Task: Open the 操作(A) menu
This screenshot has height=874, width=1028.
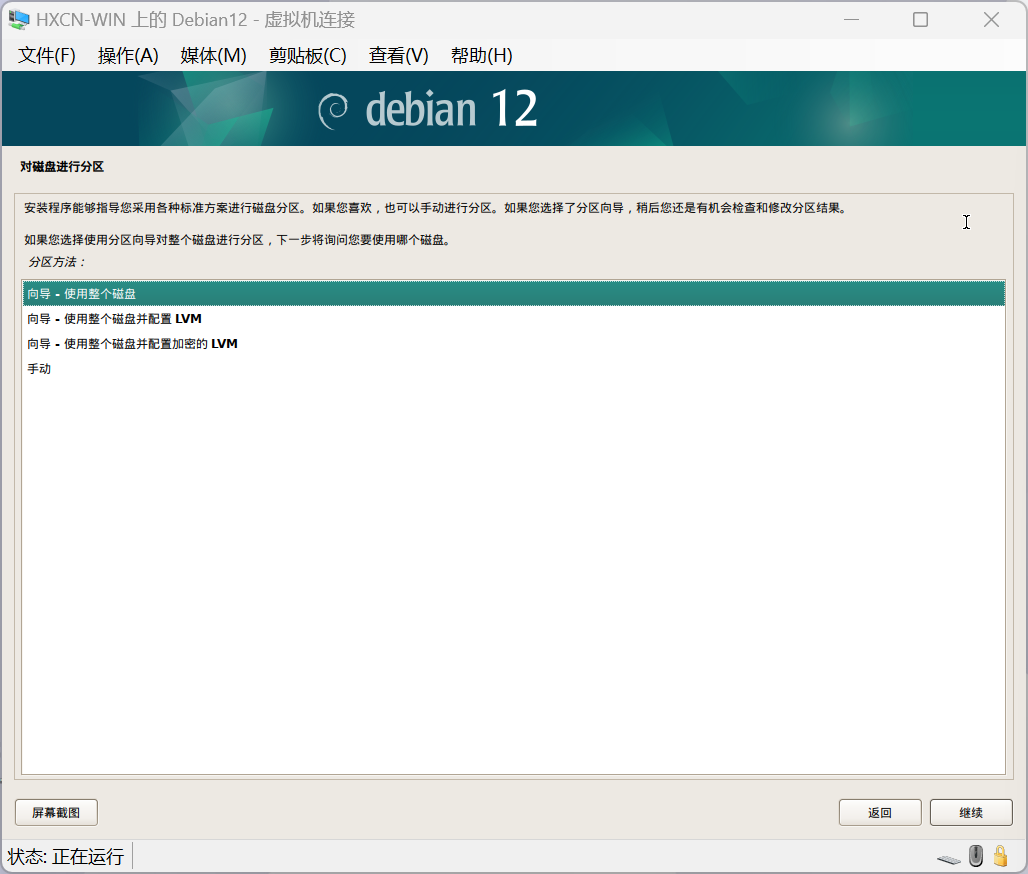Action: pos(128,56)
